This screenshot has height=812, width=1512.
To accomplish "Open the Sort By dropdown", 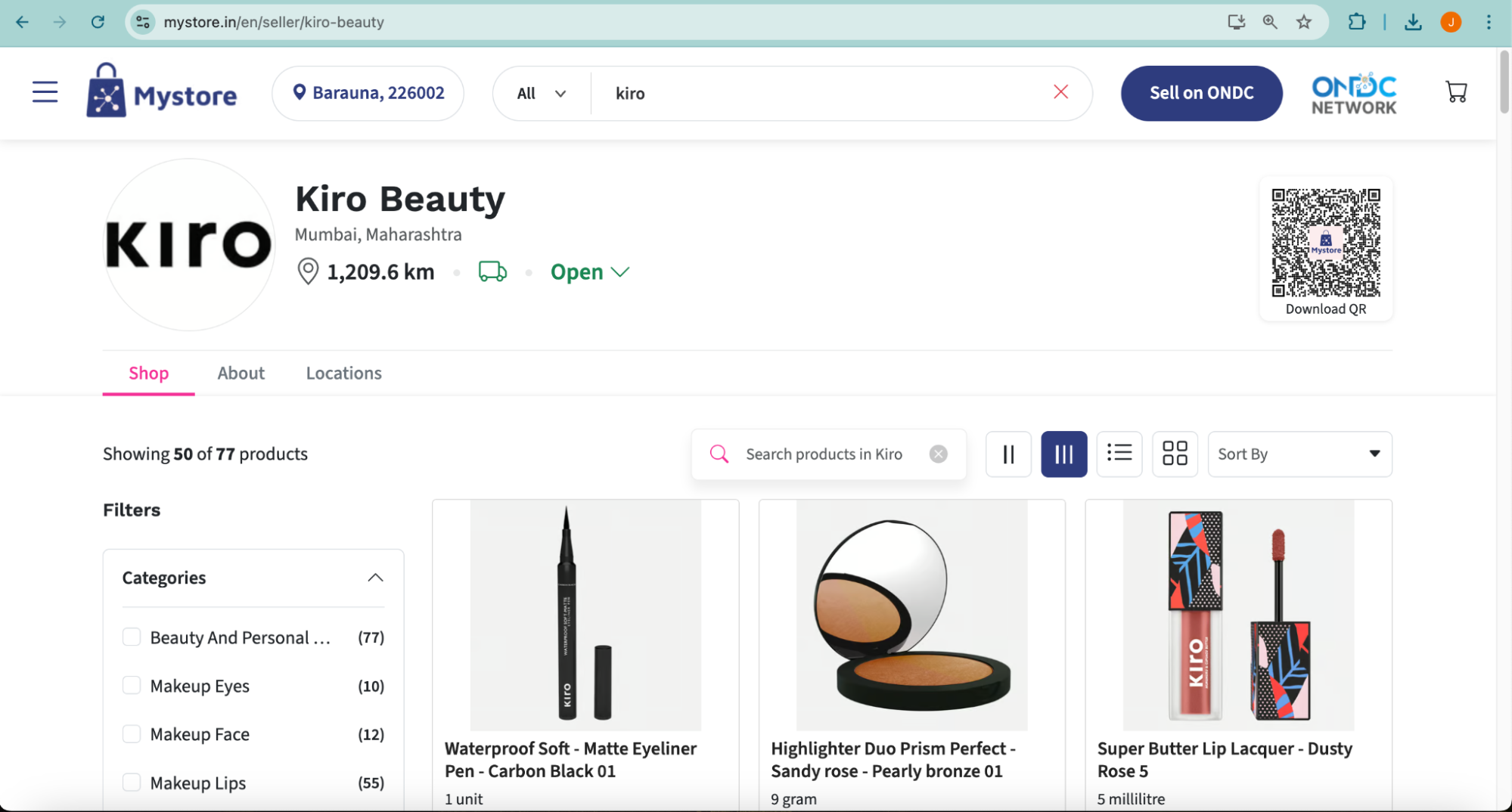I will (x=1299, y=454).
